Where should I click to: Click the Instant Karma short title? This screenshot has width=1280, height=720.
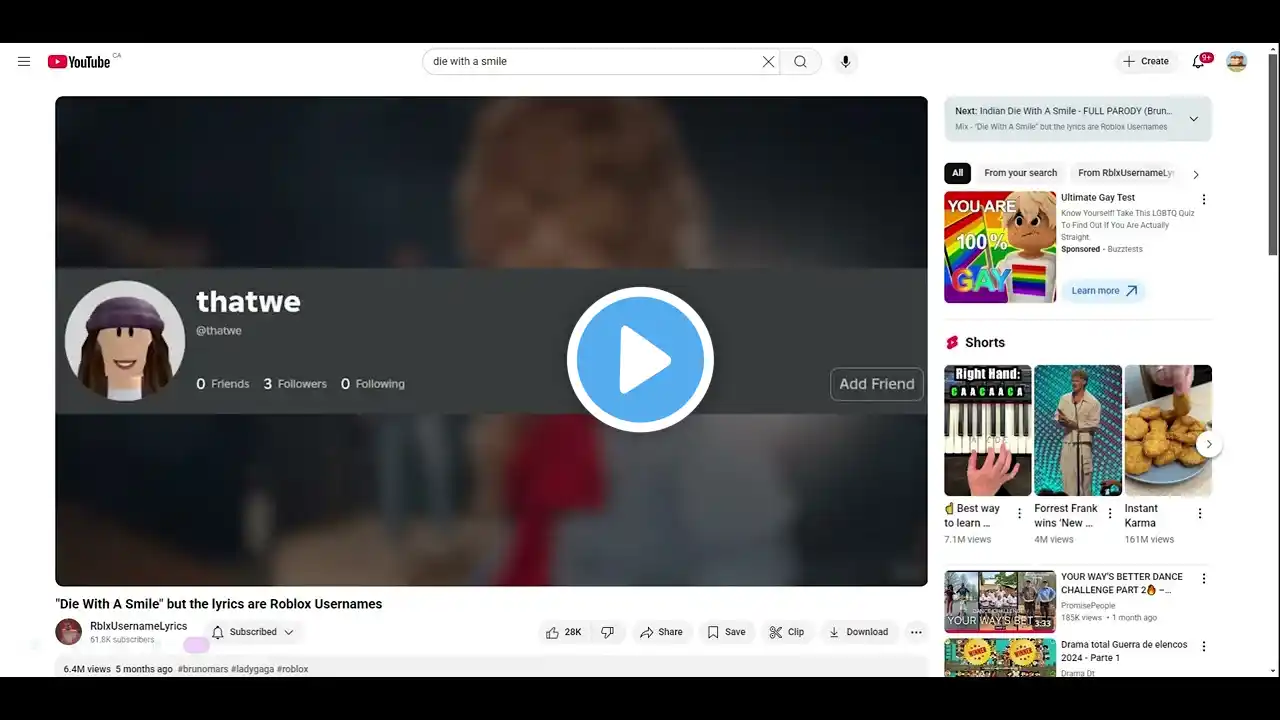[1141, 516]
